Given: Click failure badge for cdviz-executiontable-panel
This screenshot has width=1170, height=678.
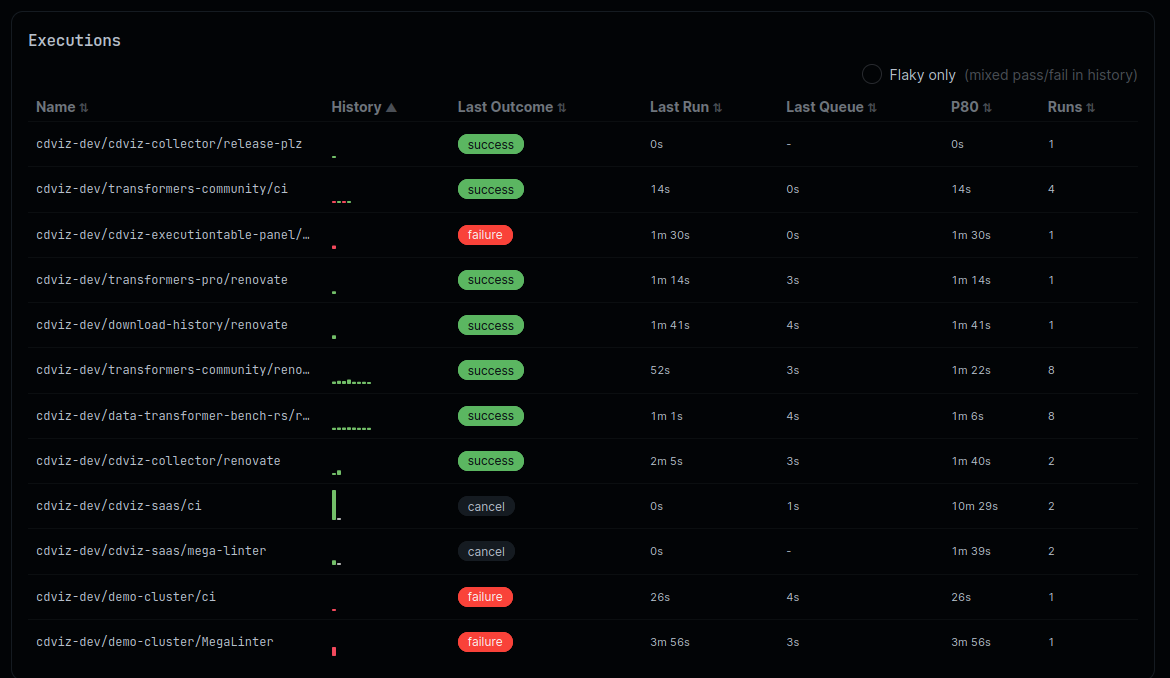Looking at the screenshot, I should (485, 235).
